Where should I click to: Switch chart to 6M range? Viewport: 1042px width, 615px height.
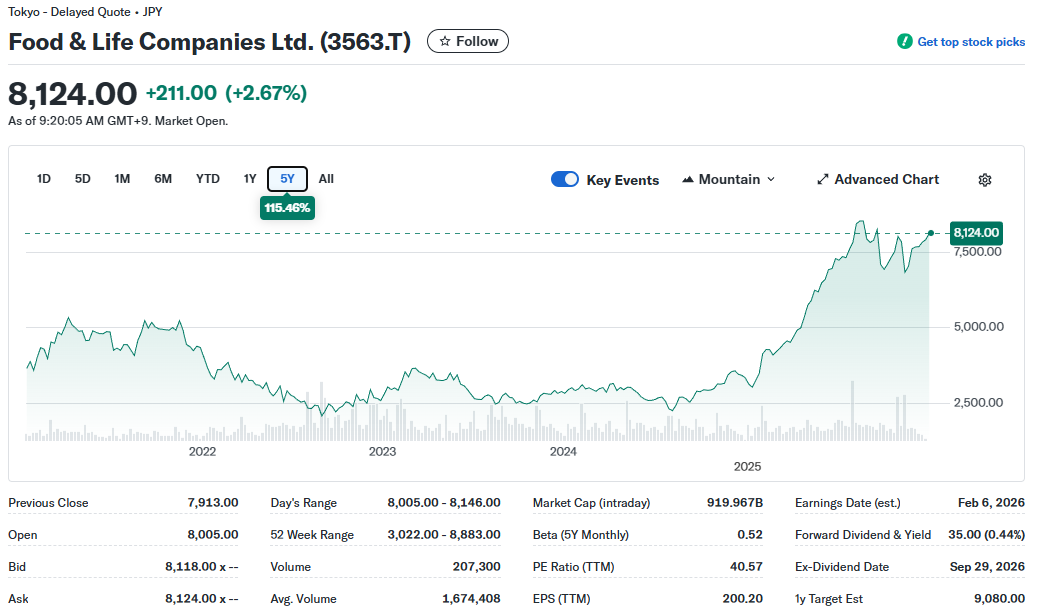pos(163,179)
